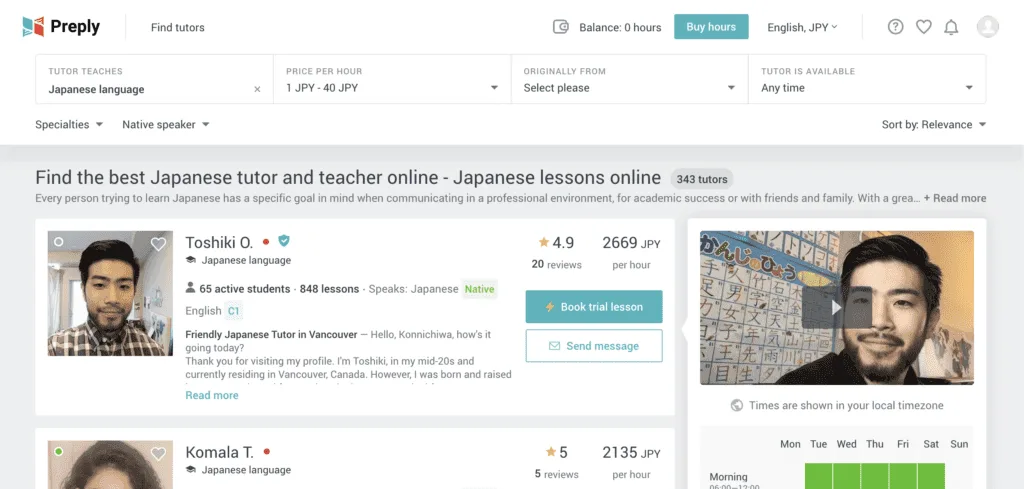Viewport: 1024px width, 489px height.
Task: Open the balance wallet icon
Action: coord(560,27)
